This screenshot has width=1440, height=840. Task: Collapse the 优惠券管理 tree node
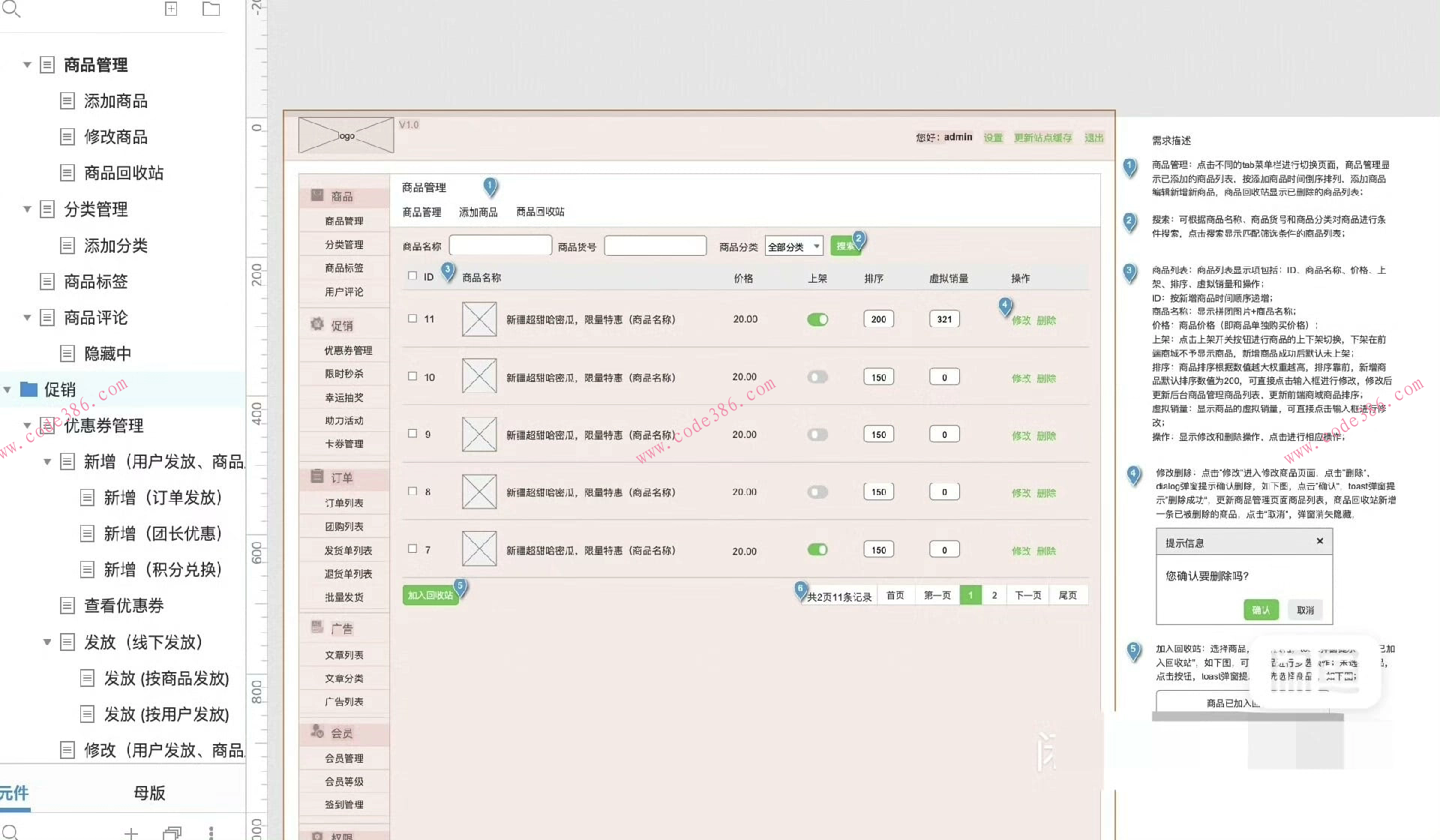point(27,425)
